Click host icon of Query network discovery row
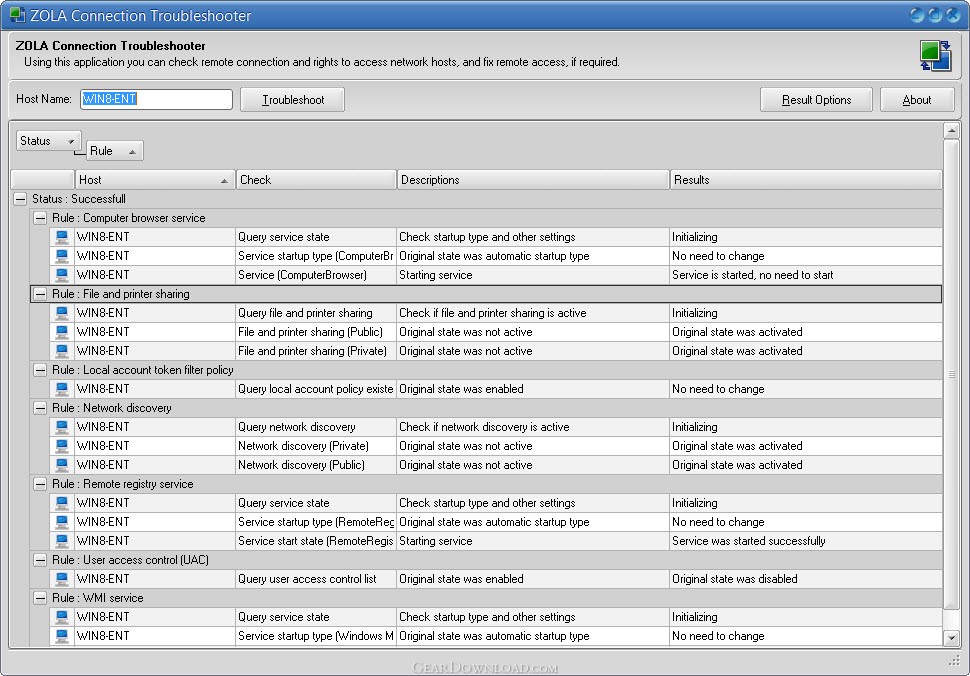 62,427
